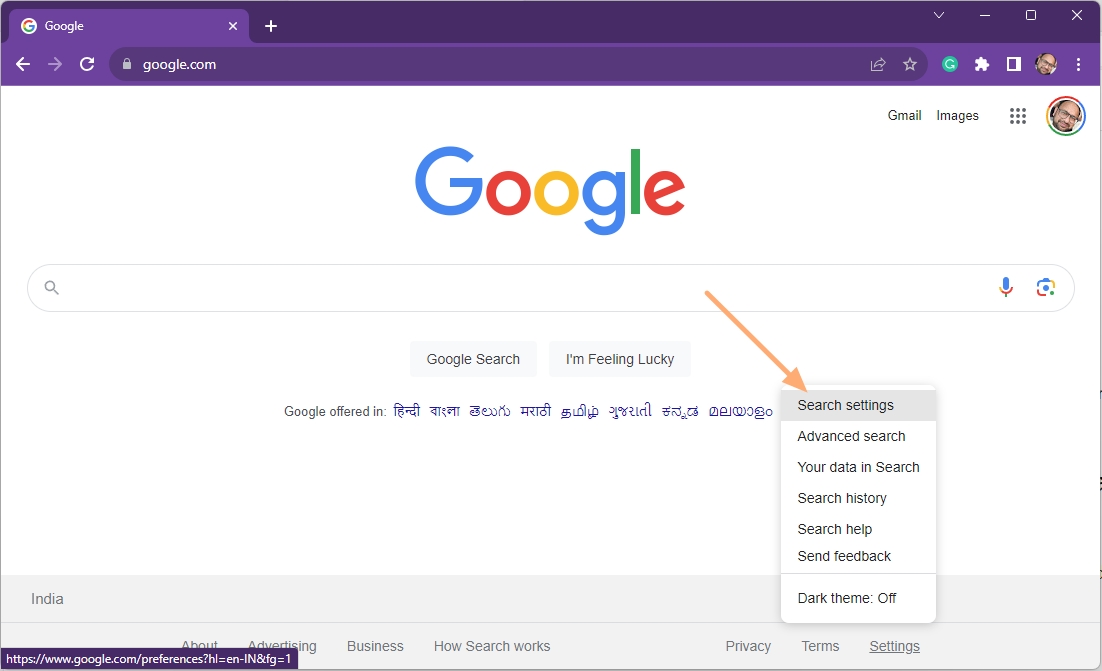This screenshot has width=1102, height=671.
Task: Open the tab search chevron
Action: click(x=939, y=15)
